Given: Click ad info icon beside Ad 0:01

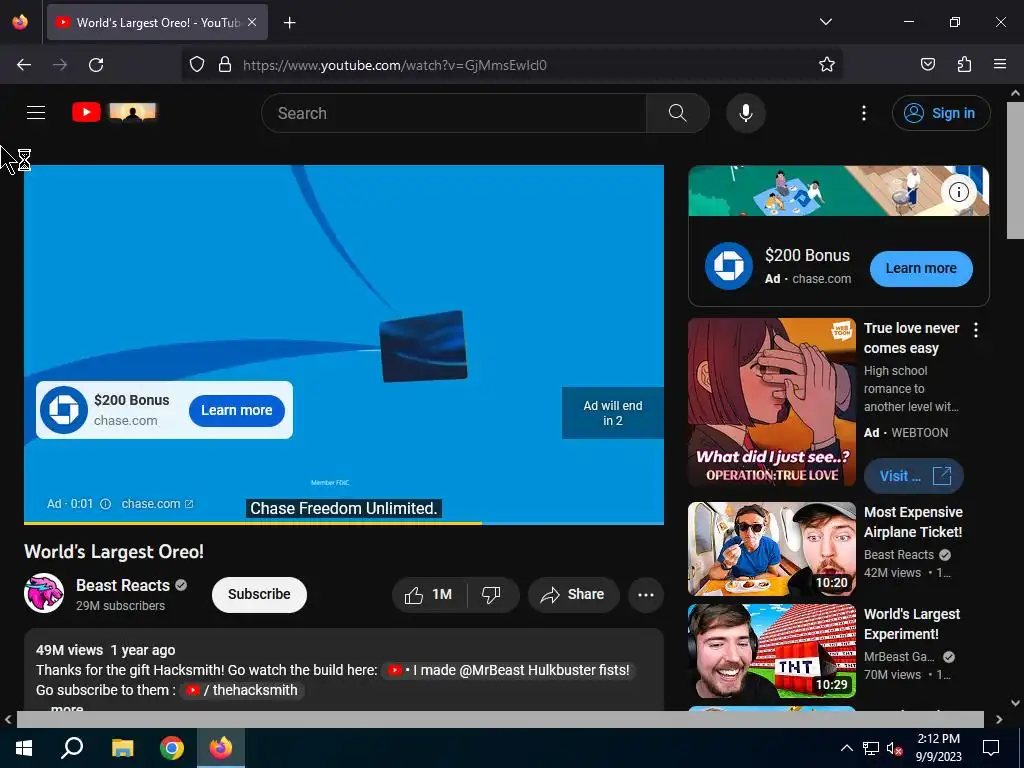Looking at the screenshot, I should [x=105, y=504].
